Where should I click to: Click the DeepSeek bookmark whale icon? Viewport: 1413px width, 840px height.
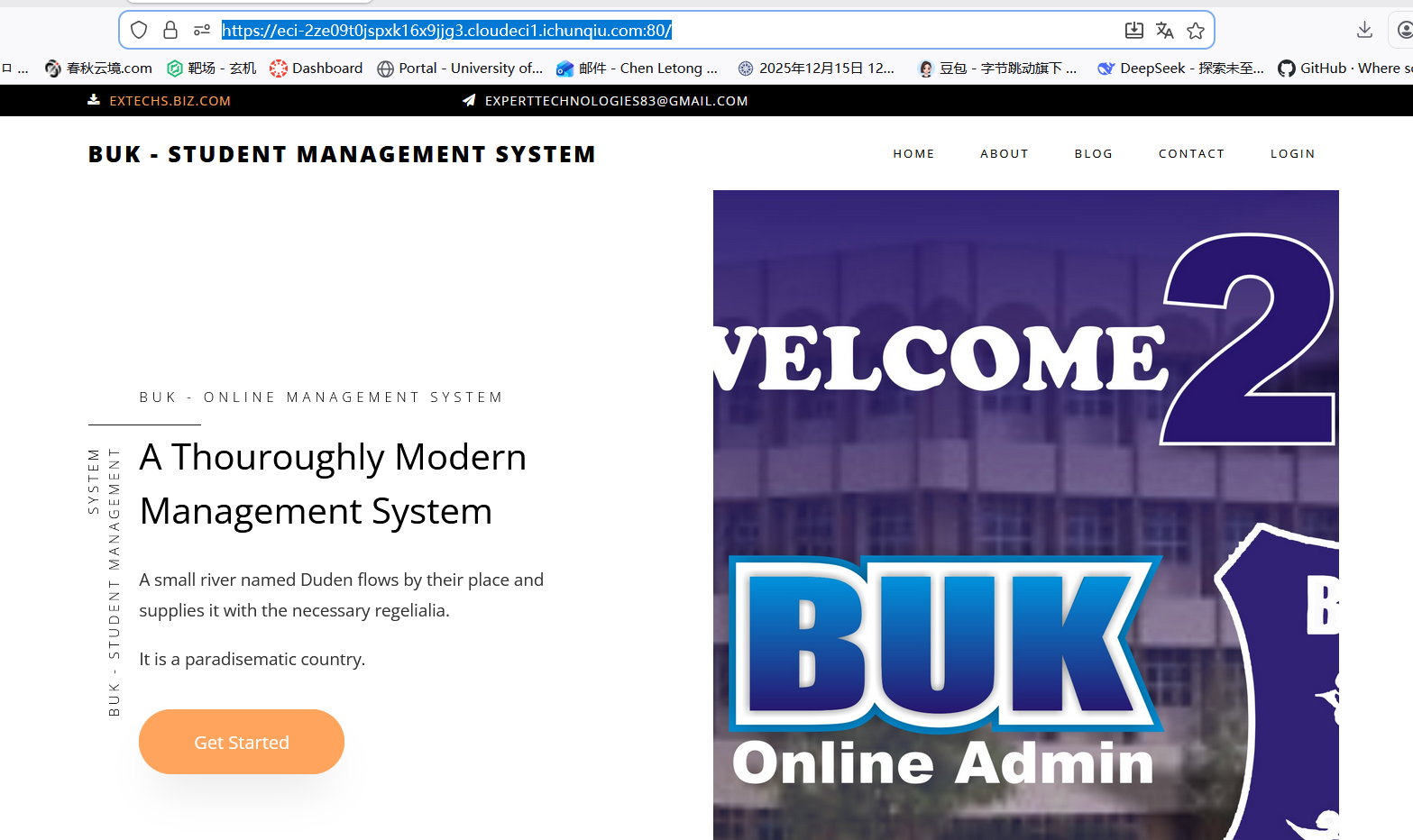[x=1106, y=68]
